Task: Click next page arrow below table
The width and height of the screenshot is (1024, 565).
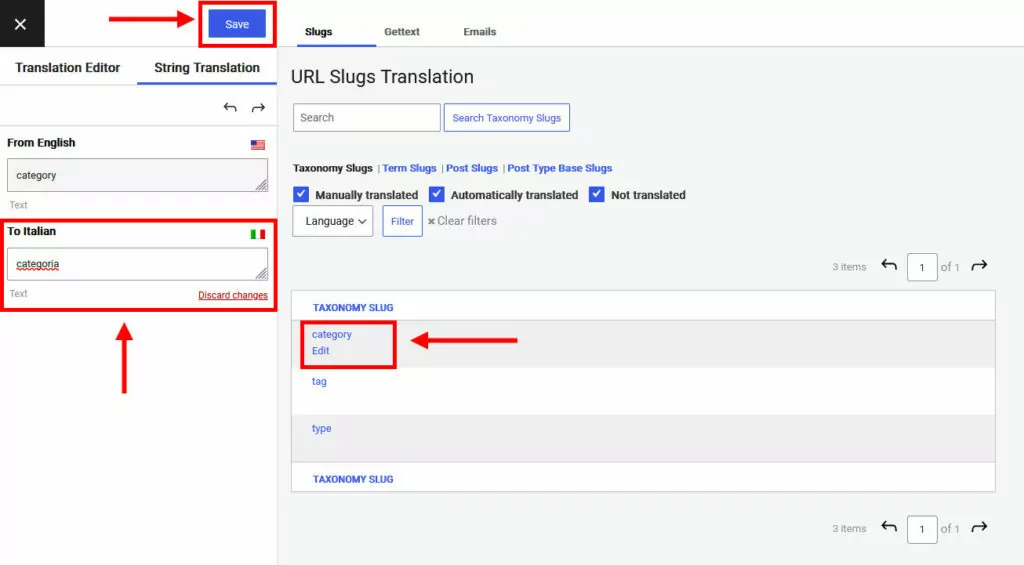Action: coord(979,528)
